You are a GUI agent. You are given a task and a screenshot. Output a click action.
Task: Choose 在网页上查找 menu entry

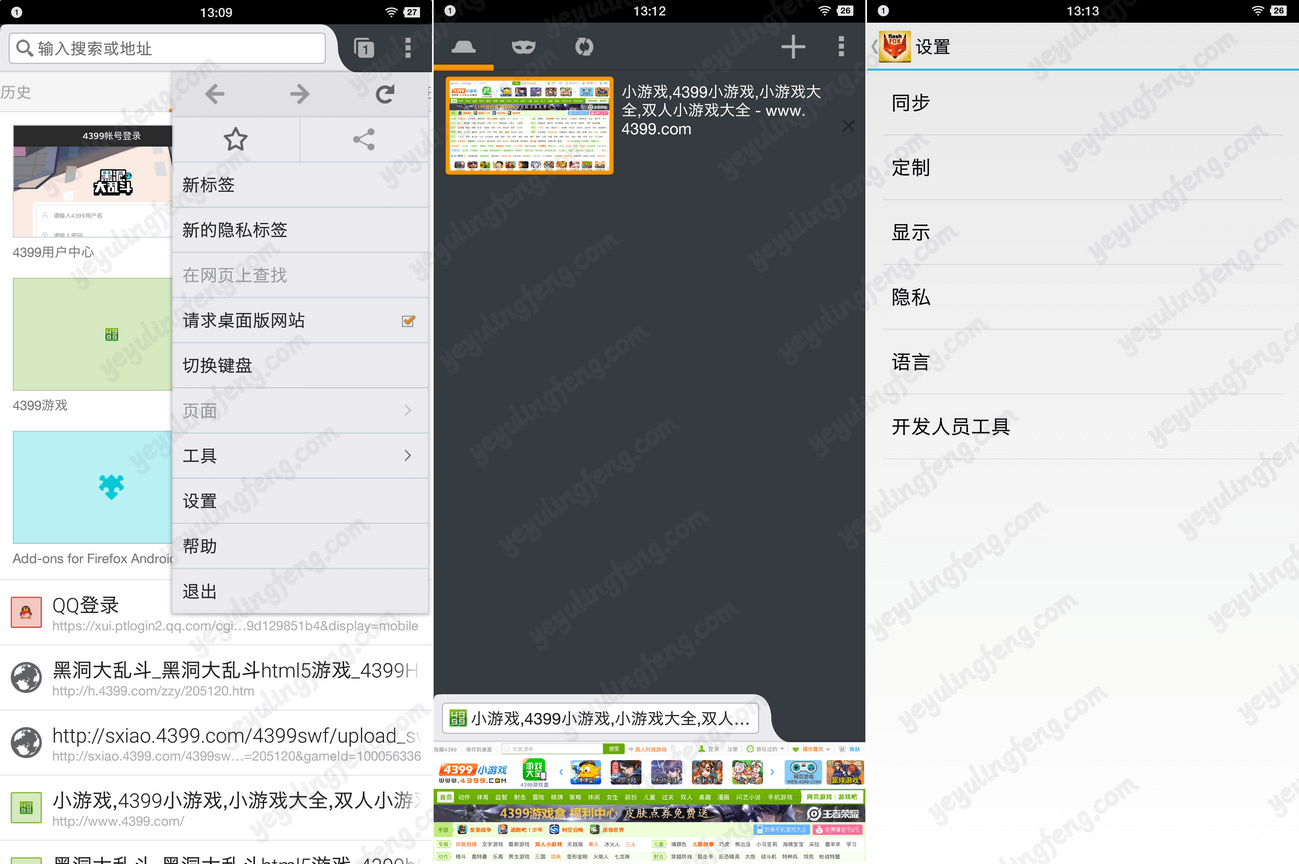click(x=300, y=275)
